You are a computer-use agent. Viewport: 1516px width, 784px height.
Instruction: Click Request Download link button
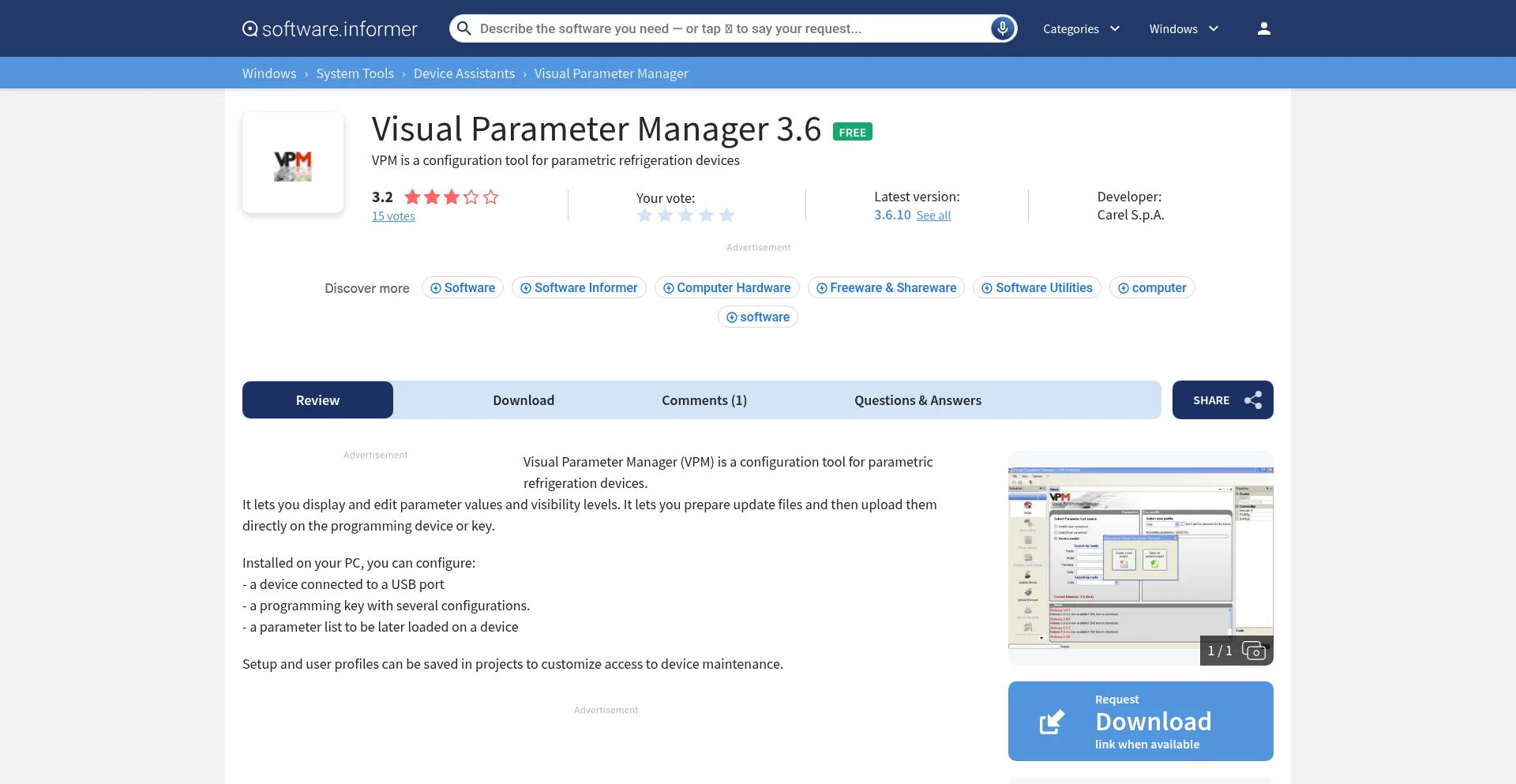(x=1140, y=722)
